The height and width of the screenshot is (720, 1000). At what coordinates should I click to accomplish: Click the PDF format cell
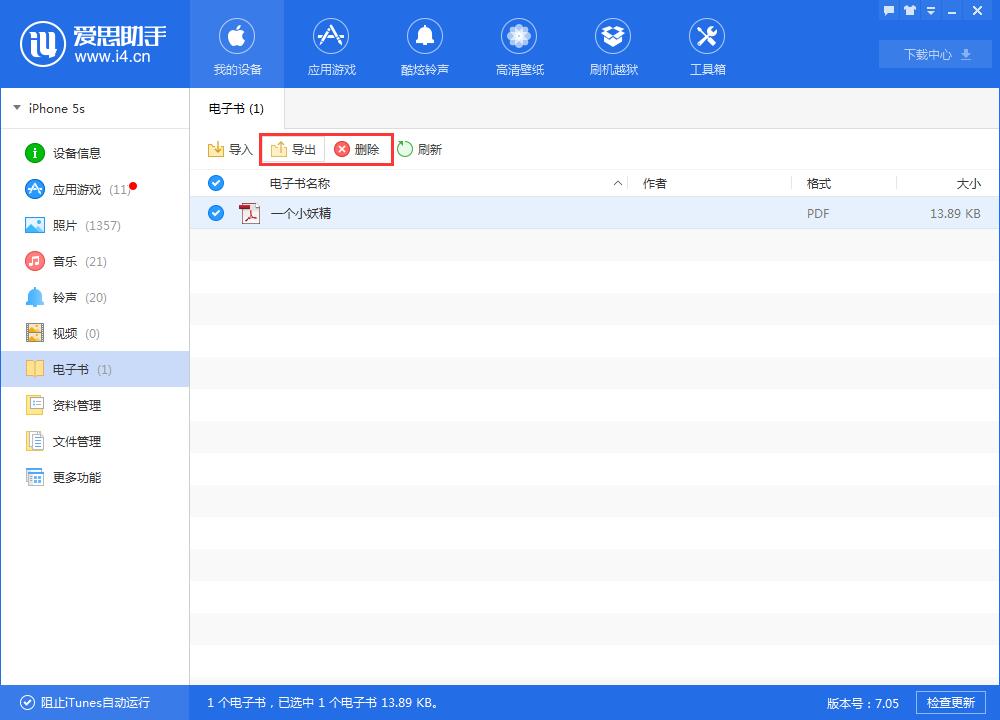tap(818, 214)
